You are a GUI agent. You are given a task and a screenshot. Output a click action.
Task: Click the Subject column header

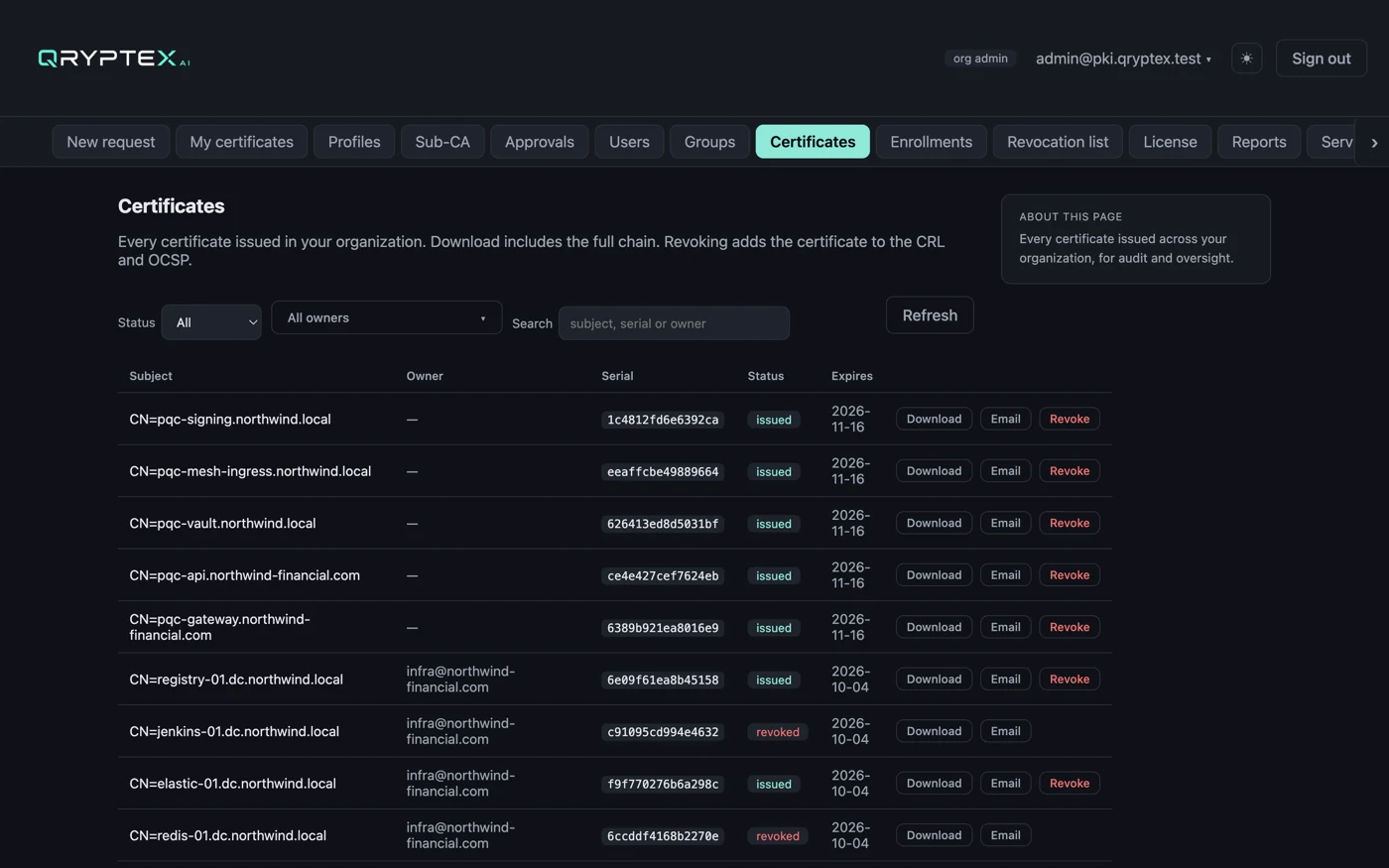point(151,376)
